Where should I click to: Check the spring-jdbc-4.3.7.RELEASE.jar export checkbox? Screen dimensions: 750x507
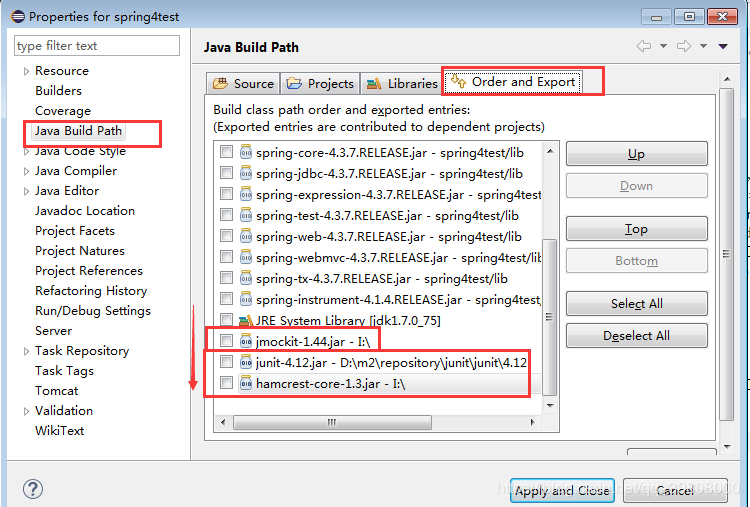[226, 173]
